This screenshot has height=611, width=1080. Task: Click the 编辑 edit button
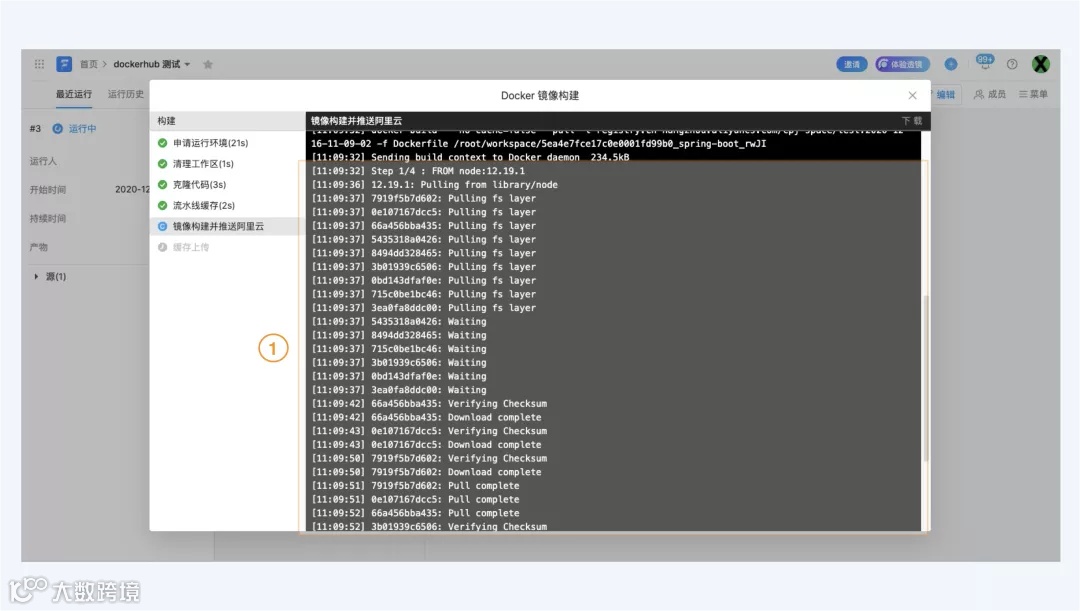click(946, 94)
